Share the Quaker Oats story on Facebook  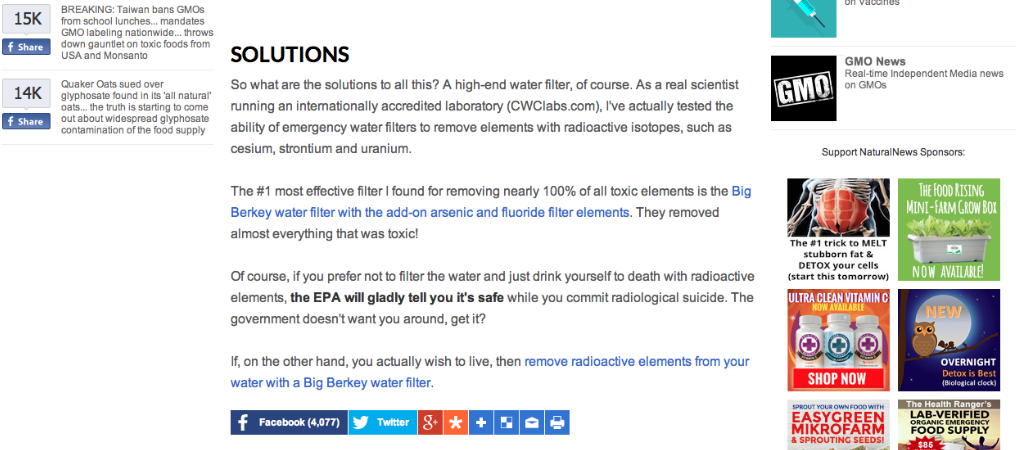click(x=26, y=121)
